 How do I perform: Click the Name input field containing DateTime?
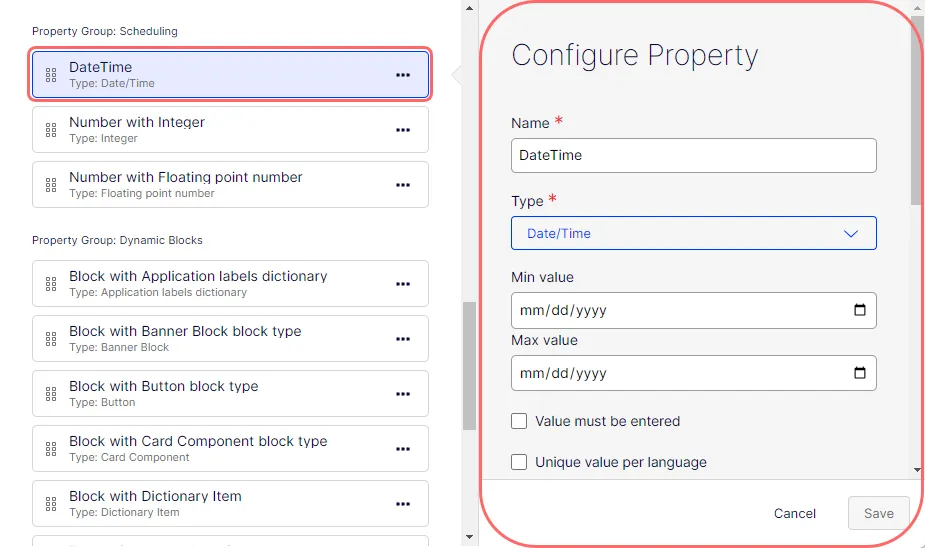pos(694,155)
